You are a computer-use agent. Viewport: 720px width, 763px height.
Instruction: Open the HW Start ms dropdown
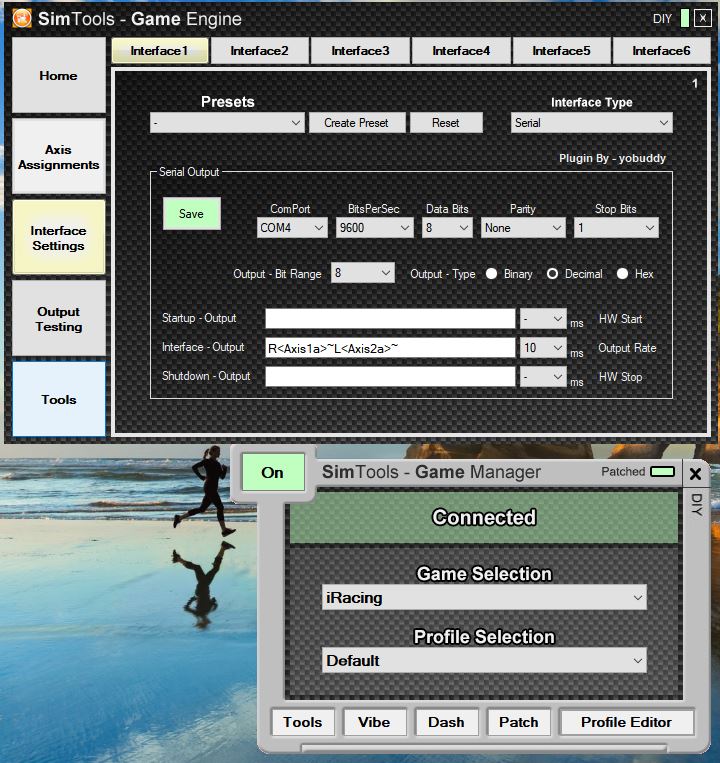point(543,319)
